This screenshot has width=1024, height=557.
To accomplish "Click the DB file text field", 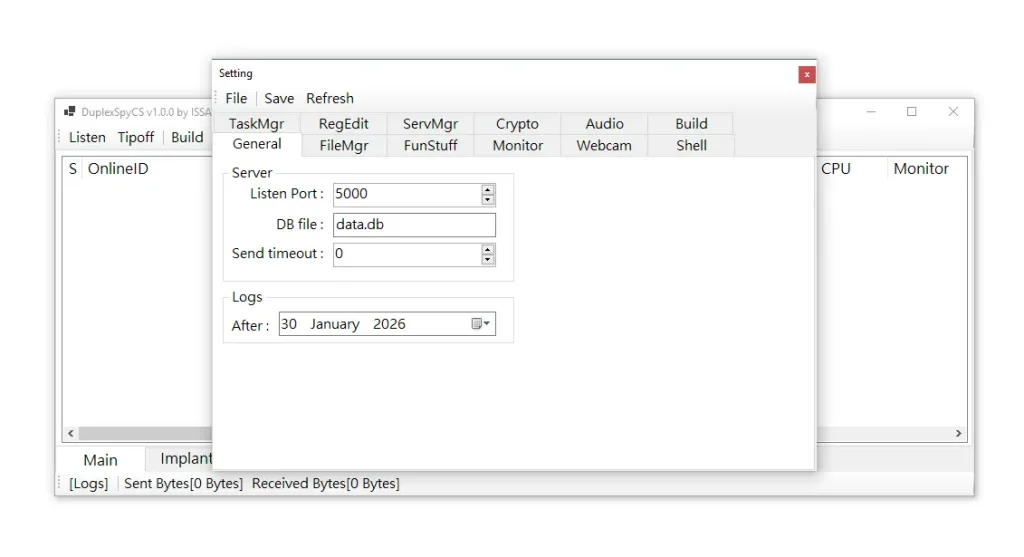I will click(413, 225).
